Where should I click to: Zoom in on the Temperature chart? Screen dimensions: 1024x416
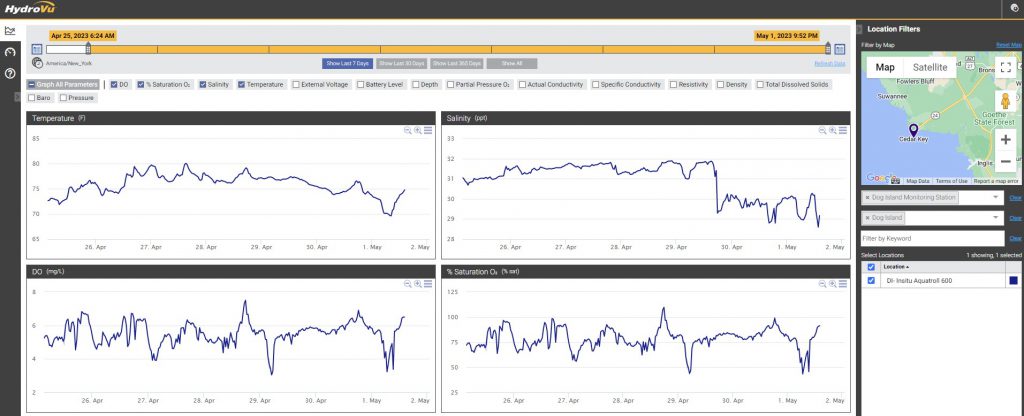click(x=418, y=130)
